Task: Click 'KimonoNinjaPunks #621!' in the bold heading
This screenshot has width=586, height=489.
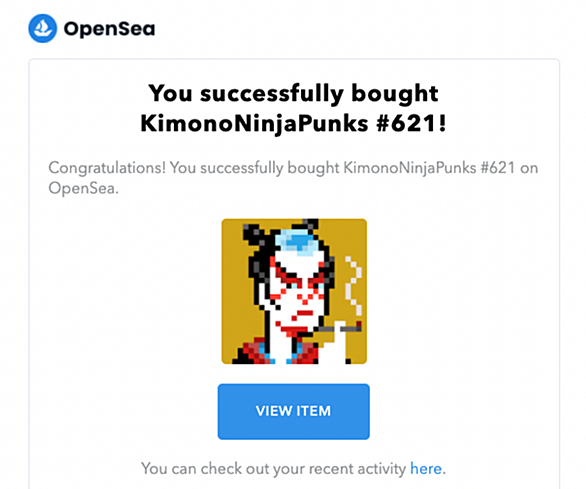Action: tap(293, 123)
